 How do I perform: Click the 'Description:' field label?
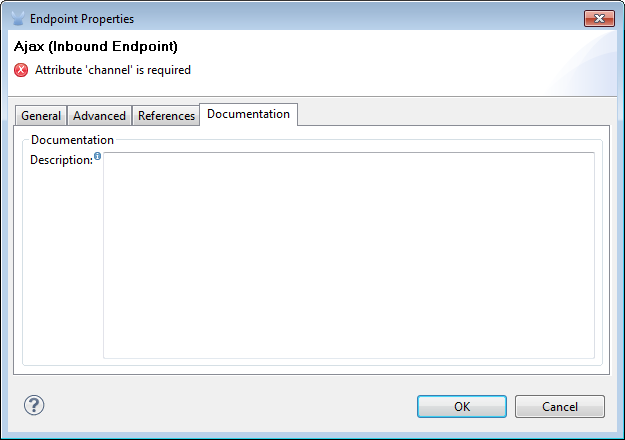pos(61,160)
